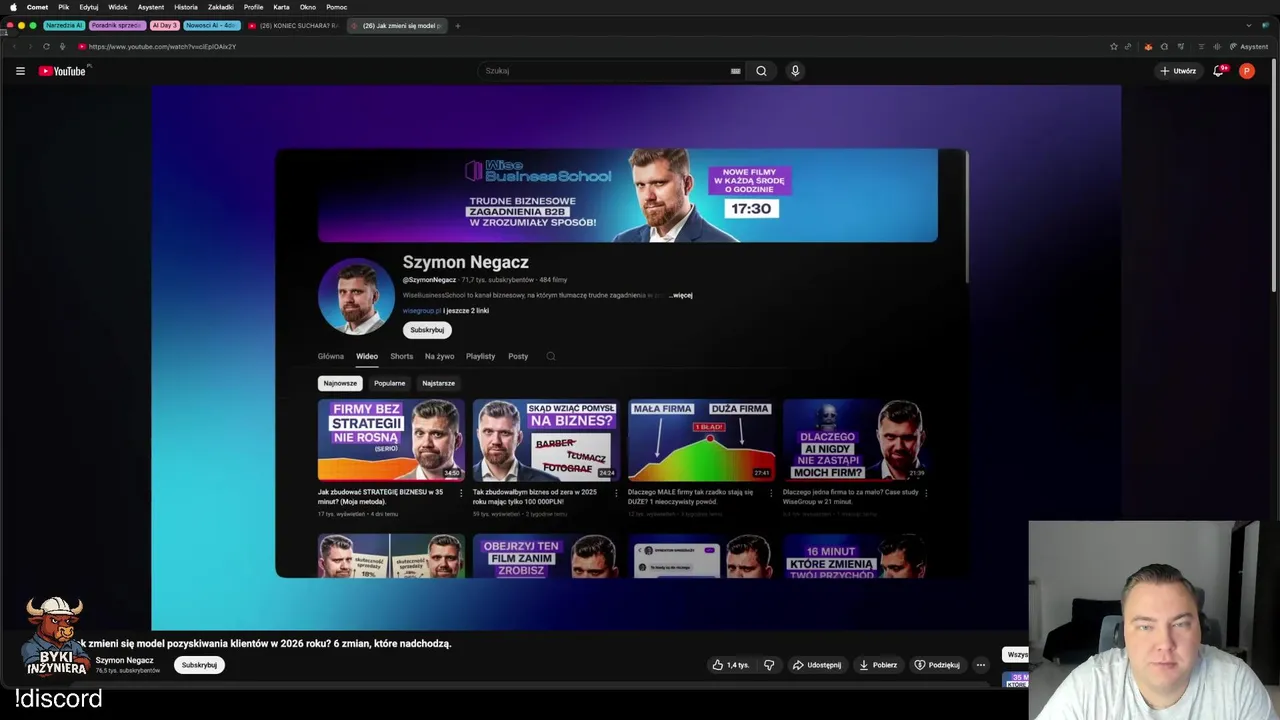The height and width of the screenshot is (720, 1280).
Task: Click the YouTube logo to go home
Action: 63,71
